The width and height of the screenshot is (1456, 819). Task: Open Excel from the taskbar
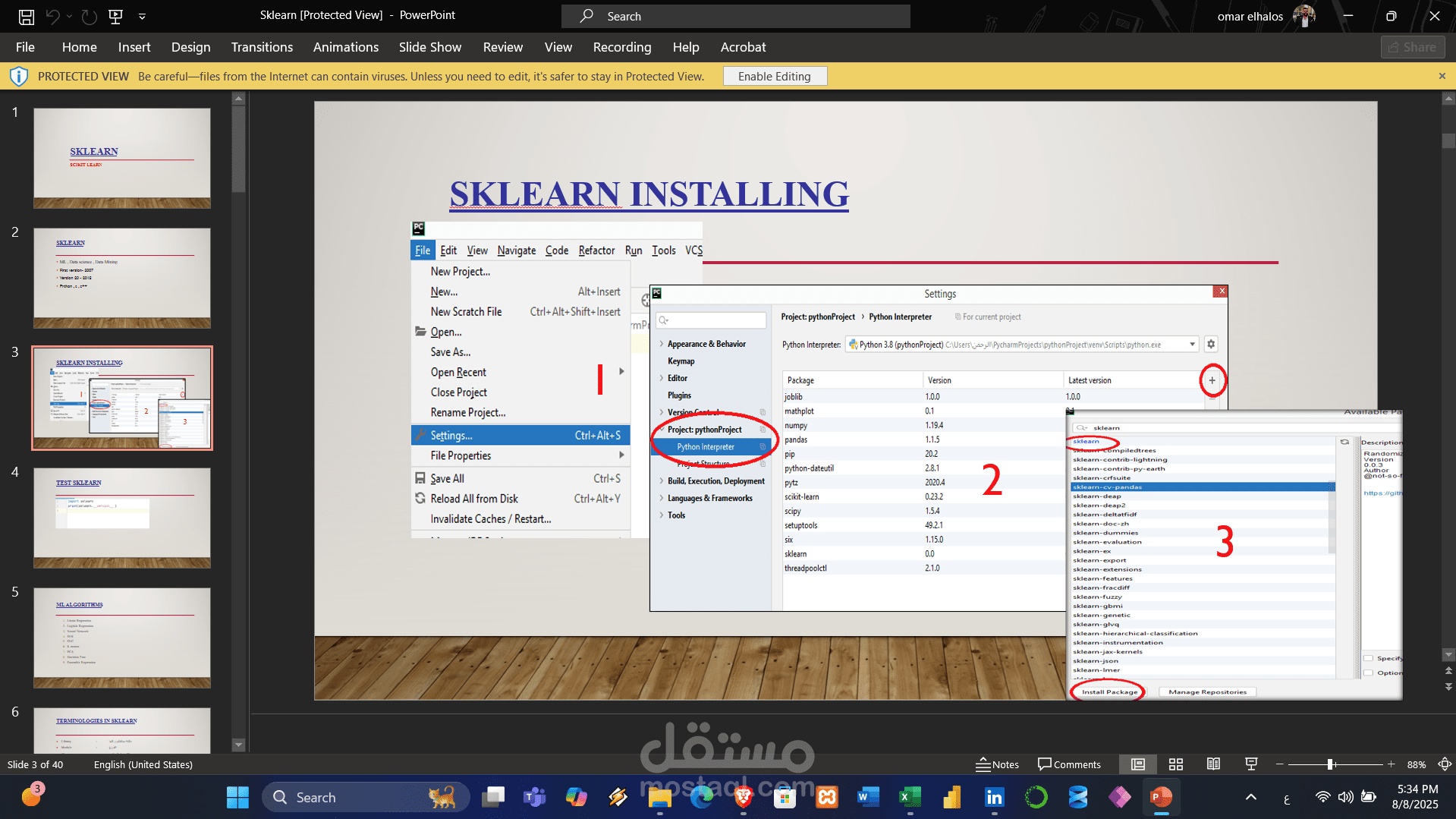pos(910,797)
